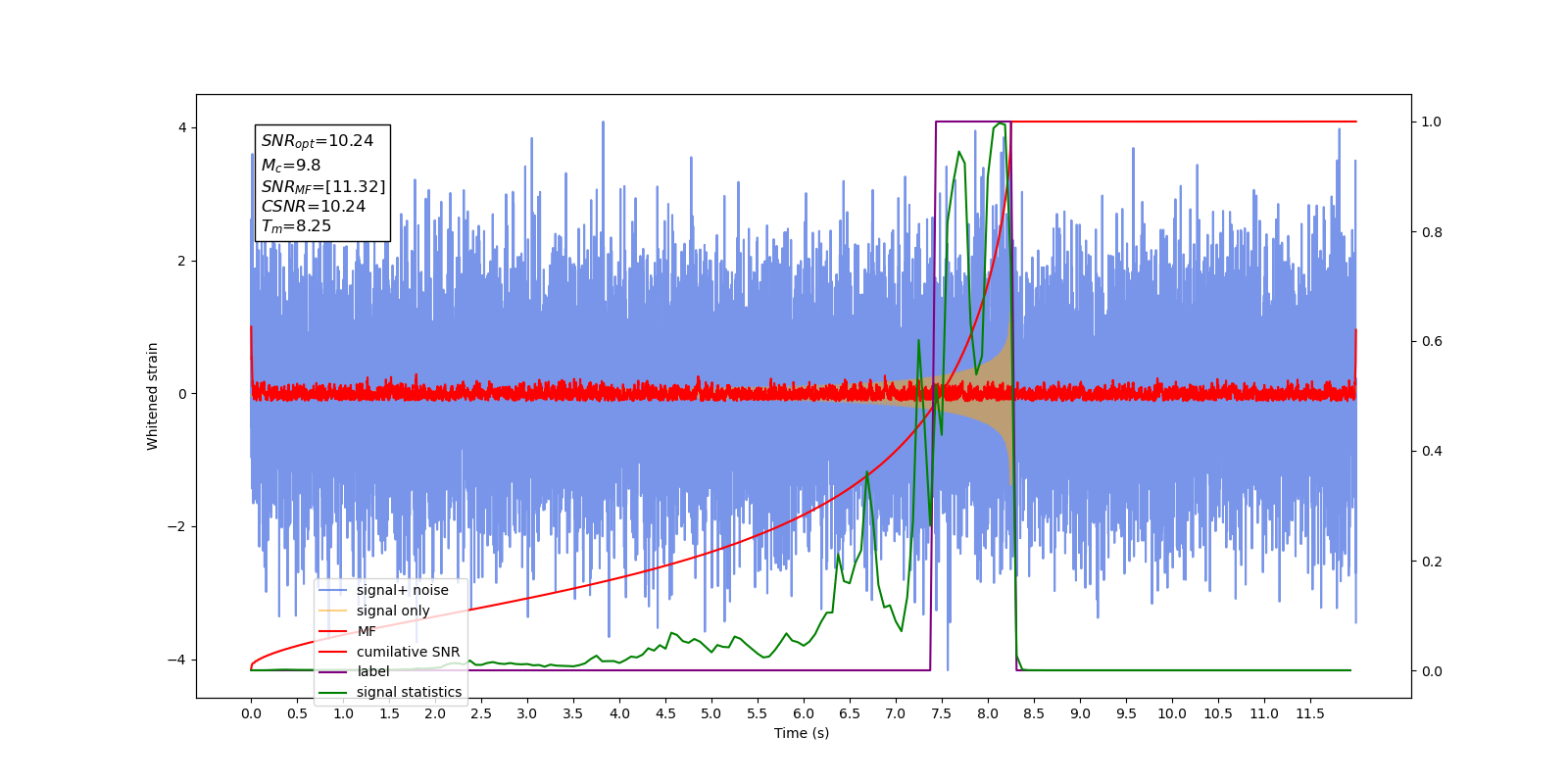Screen dimensions: 1568x784
Task: Click the 5.5 tick on the time axis
Action: 758,713
